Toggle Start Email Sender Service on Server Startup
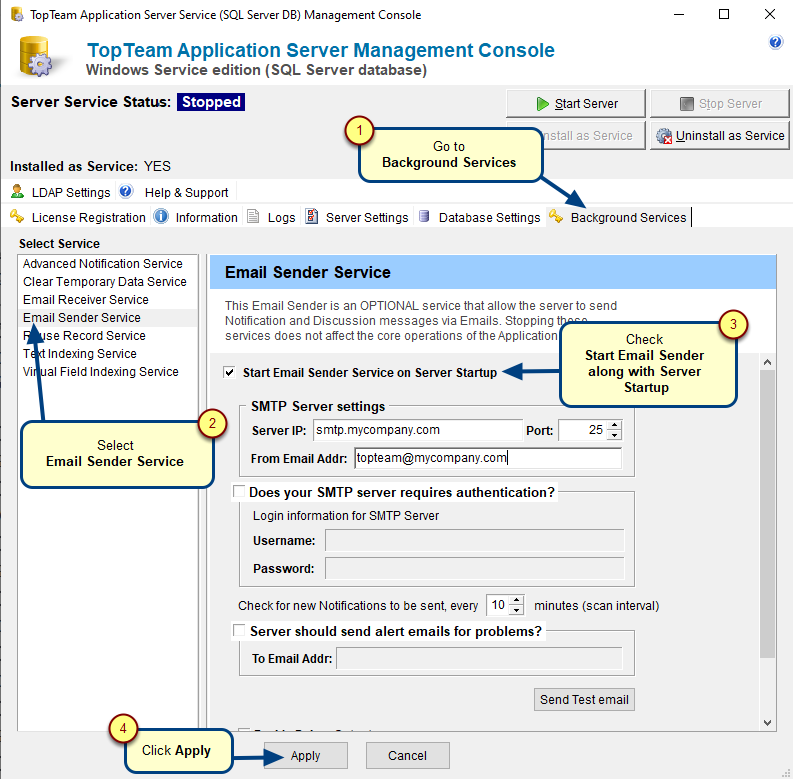 pos(229,373)
